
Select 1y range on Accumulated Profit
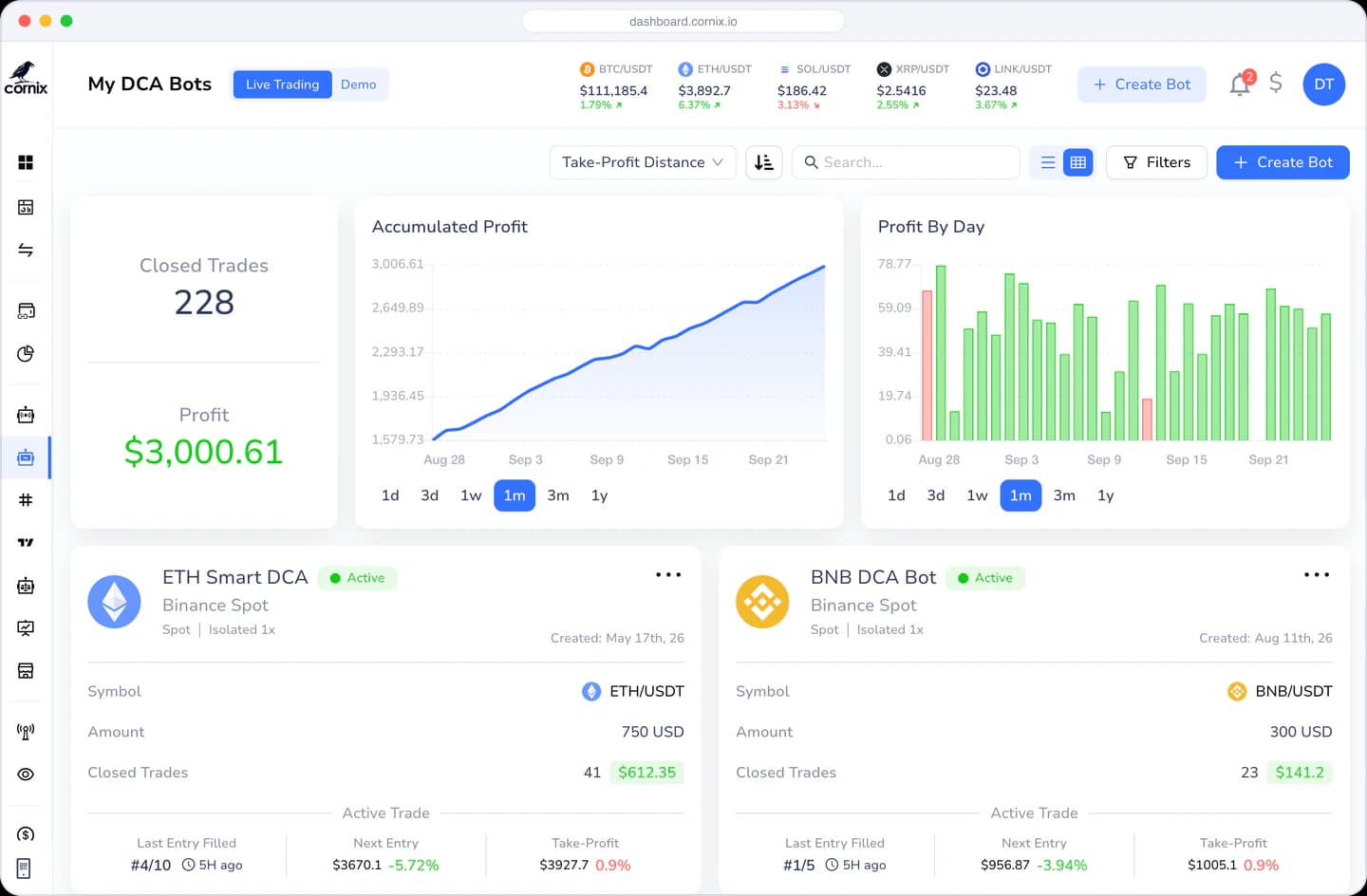click(599, 495)
